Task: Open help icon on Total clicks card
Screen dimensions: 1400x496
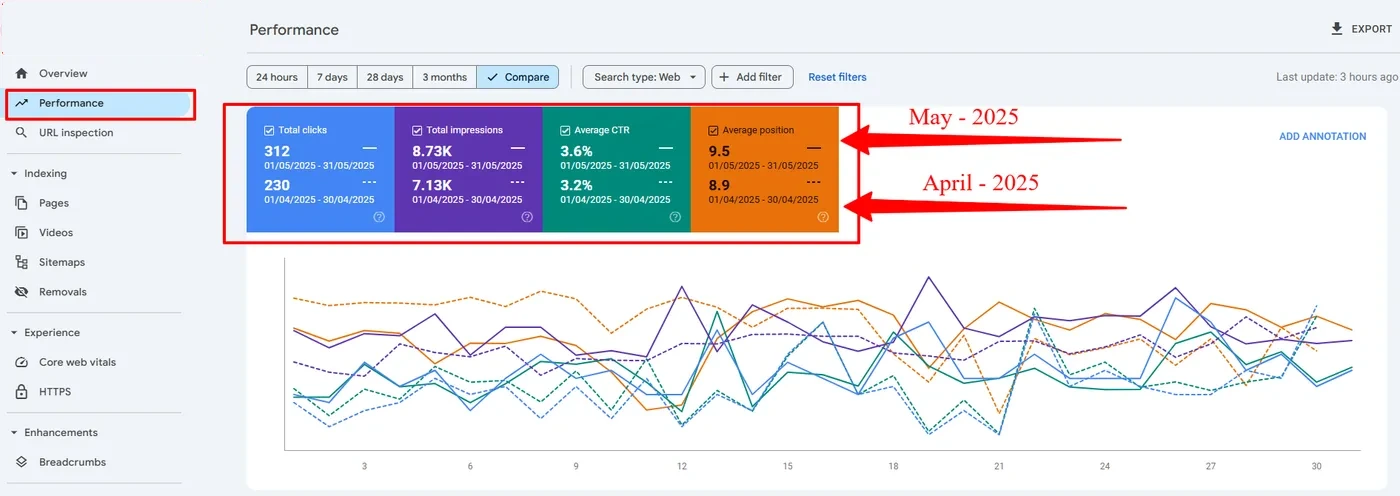Action: coord(379,217)
